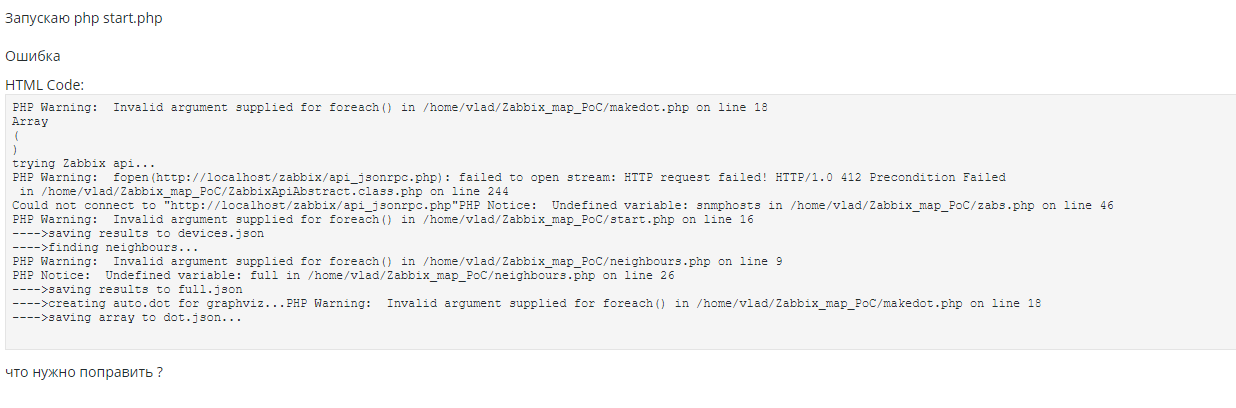Click the 'HTML Code:' label
1236x408 pixels.
point(44,86)
